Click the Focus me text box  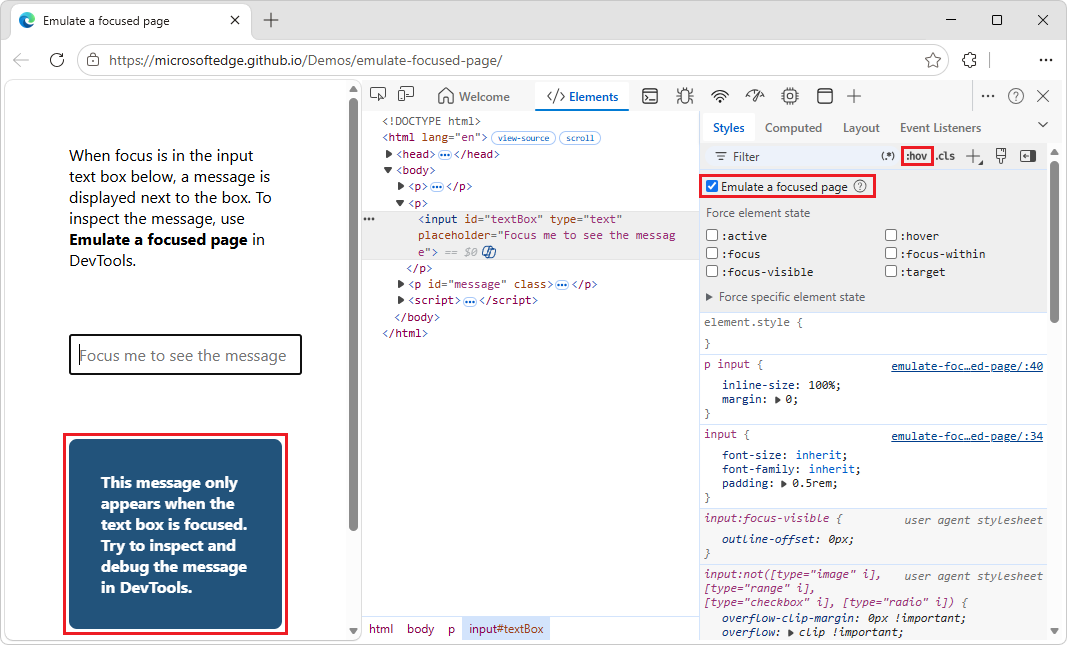pos(185,354)
